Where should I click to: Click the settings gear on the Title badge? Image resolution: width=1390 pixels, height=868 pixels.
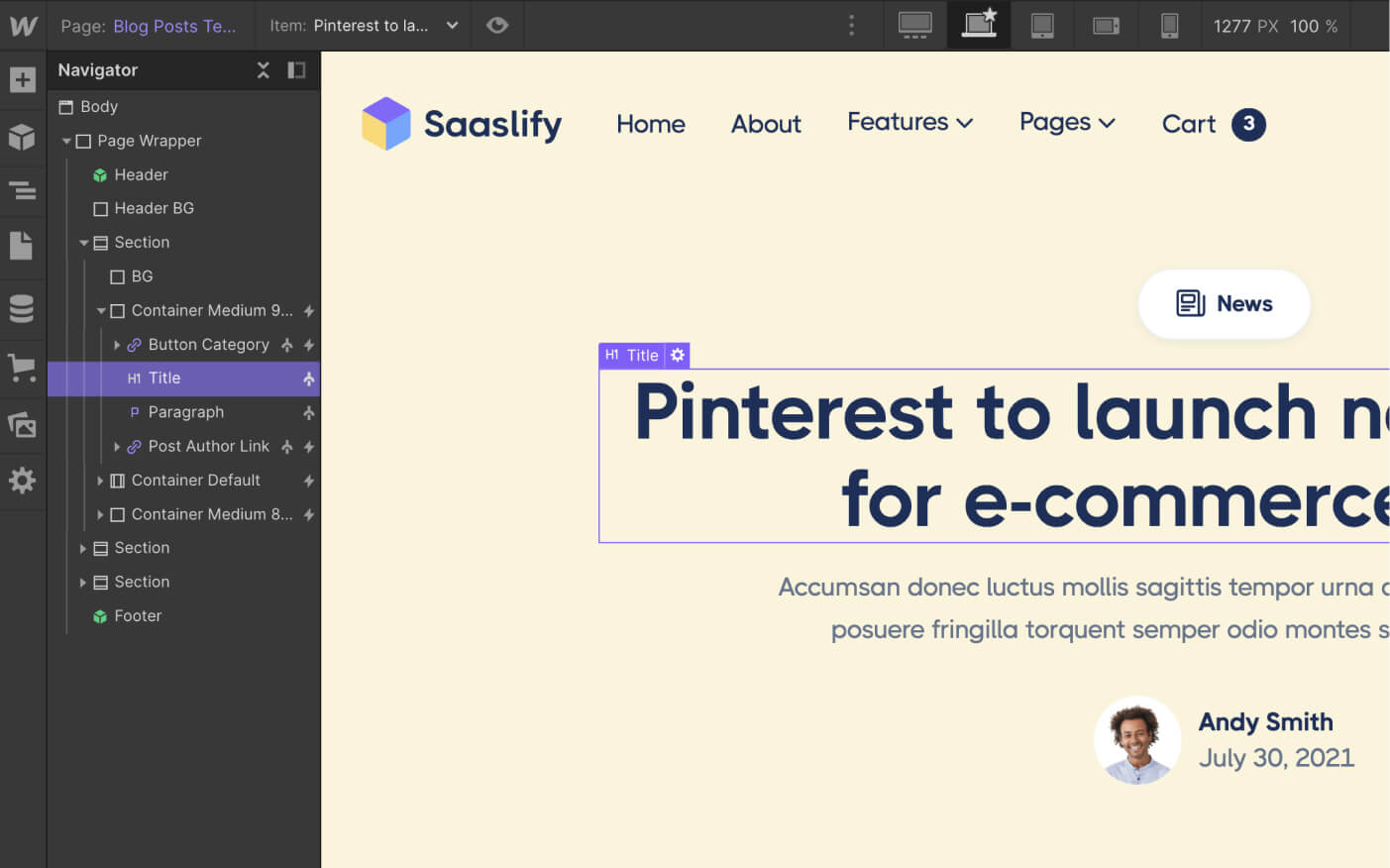(678, 355)
